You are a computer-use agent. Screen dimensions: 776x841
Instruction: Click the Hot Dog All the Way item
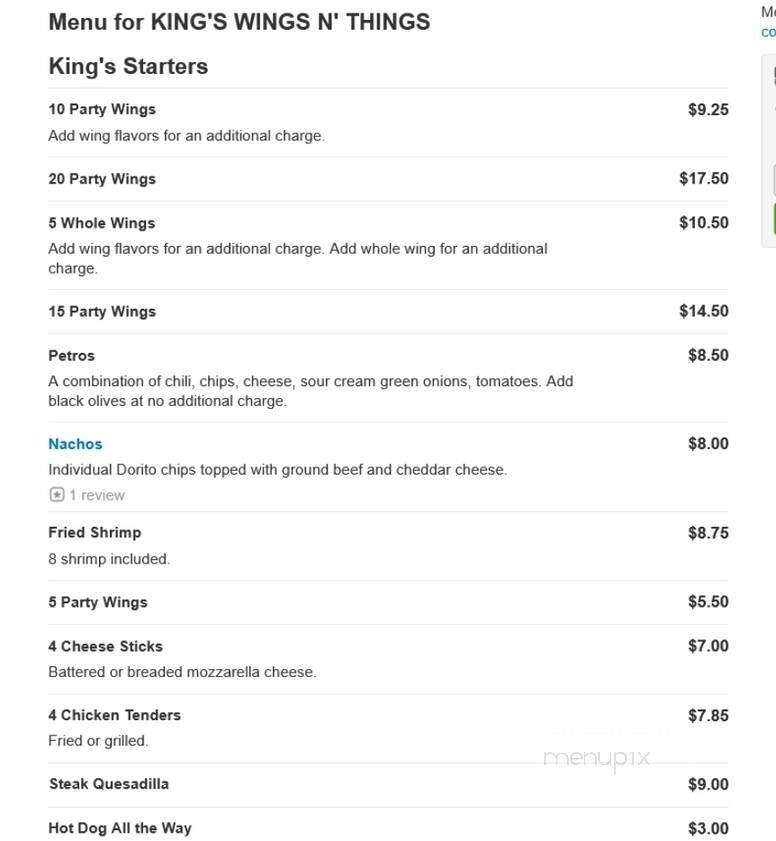(x=119, y=828)
